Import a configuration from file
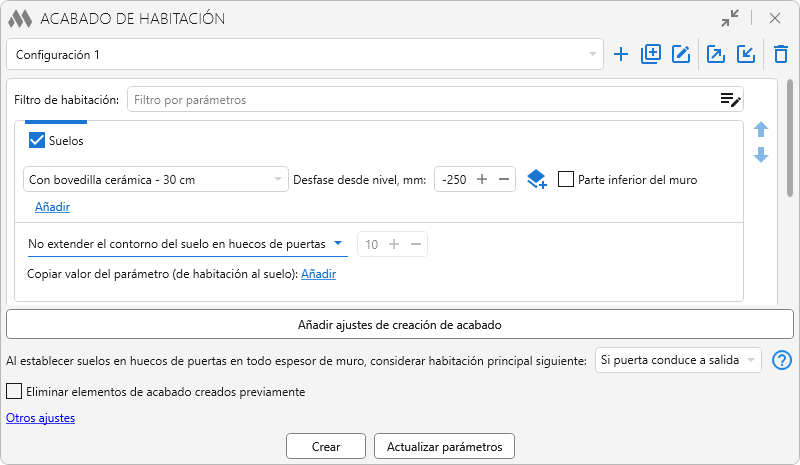 coord(745,55)
